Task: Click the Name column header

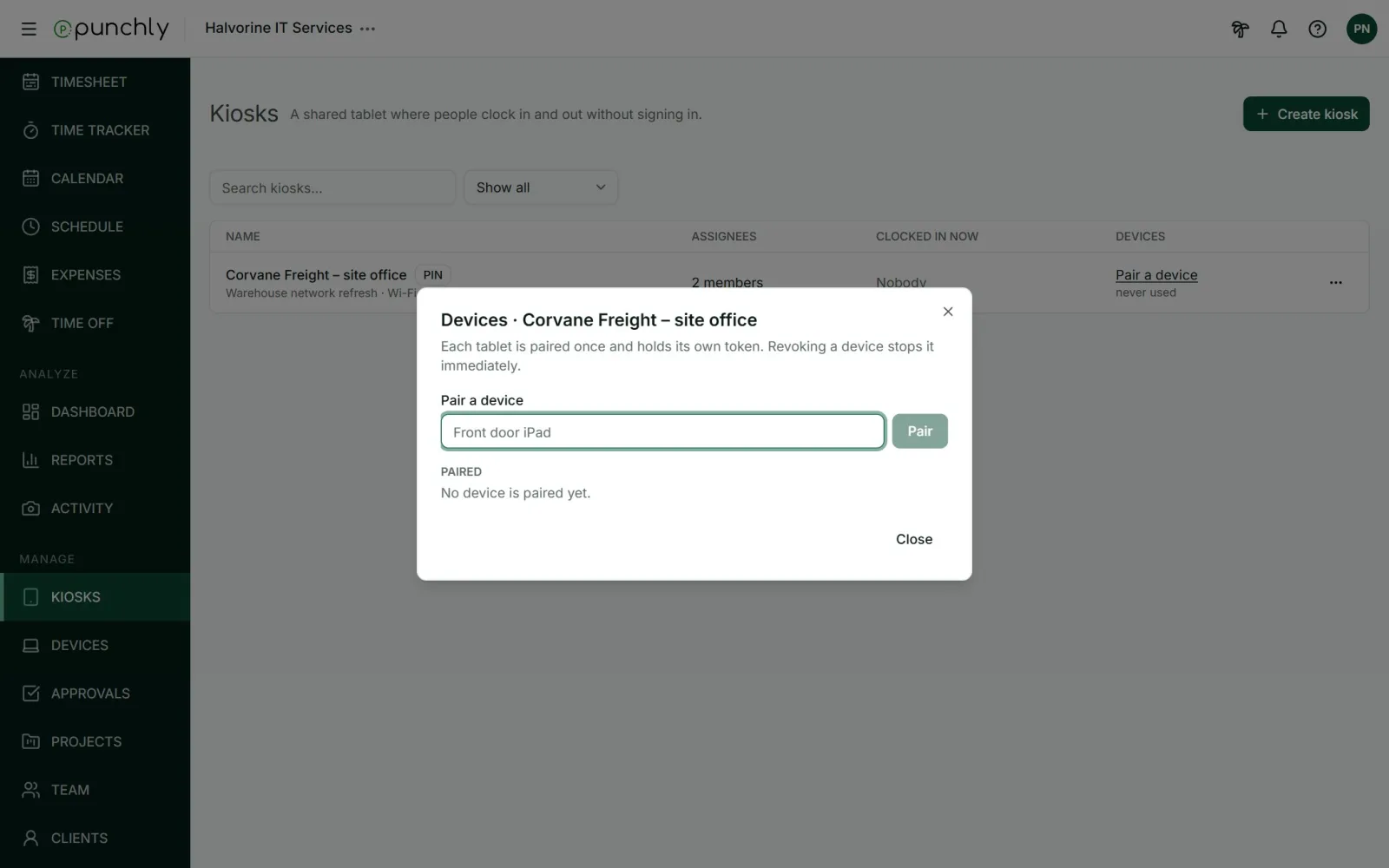Action: click(x=243, y=236)
